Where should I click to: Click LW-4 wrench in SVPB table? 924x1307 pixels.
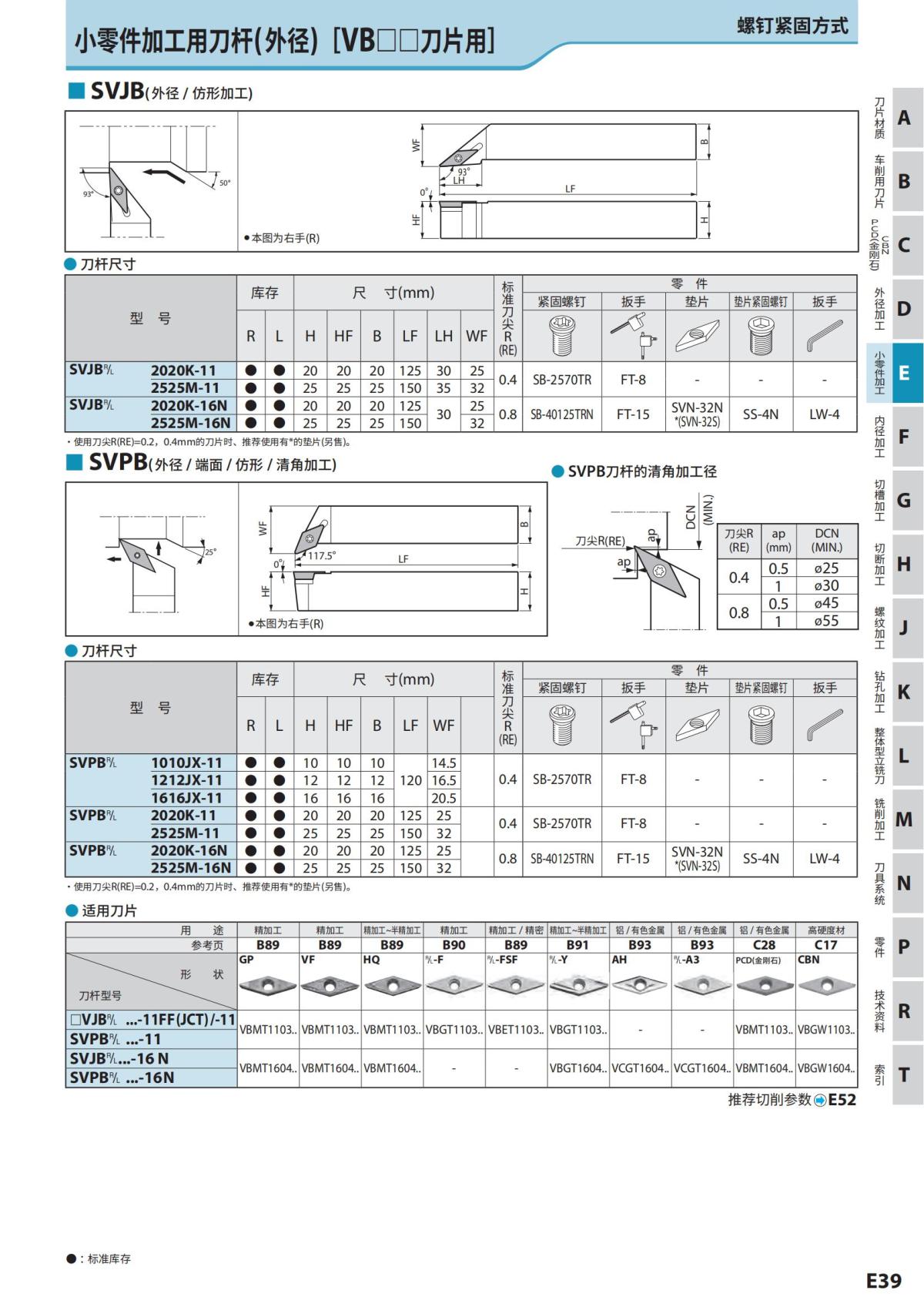point(825,858)
